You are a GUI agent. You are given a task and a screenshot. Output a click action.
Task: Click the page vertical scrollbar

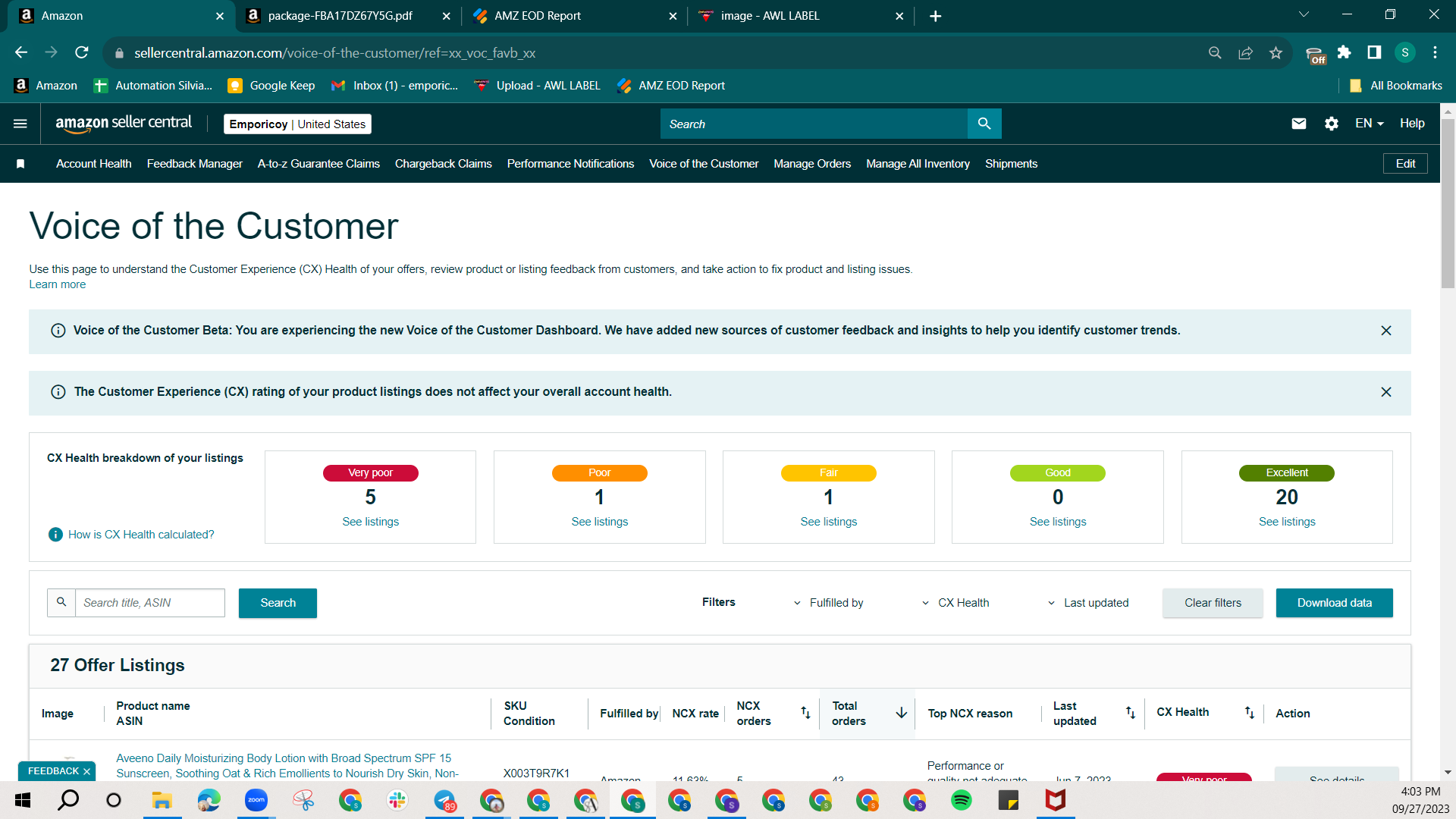[x=1448, y=205]
